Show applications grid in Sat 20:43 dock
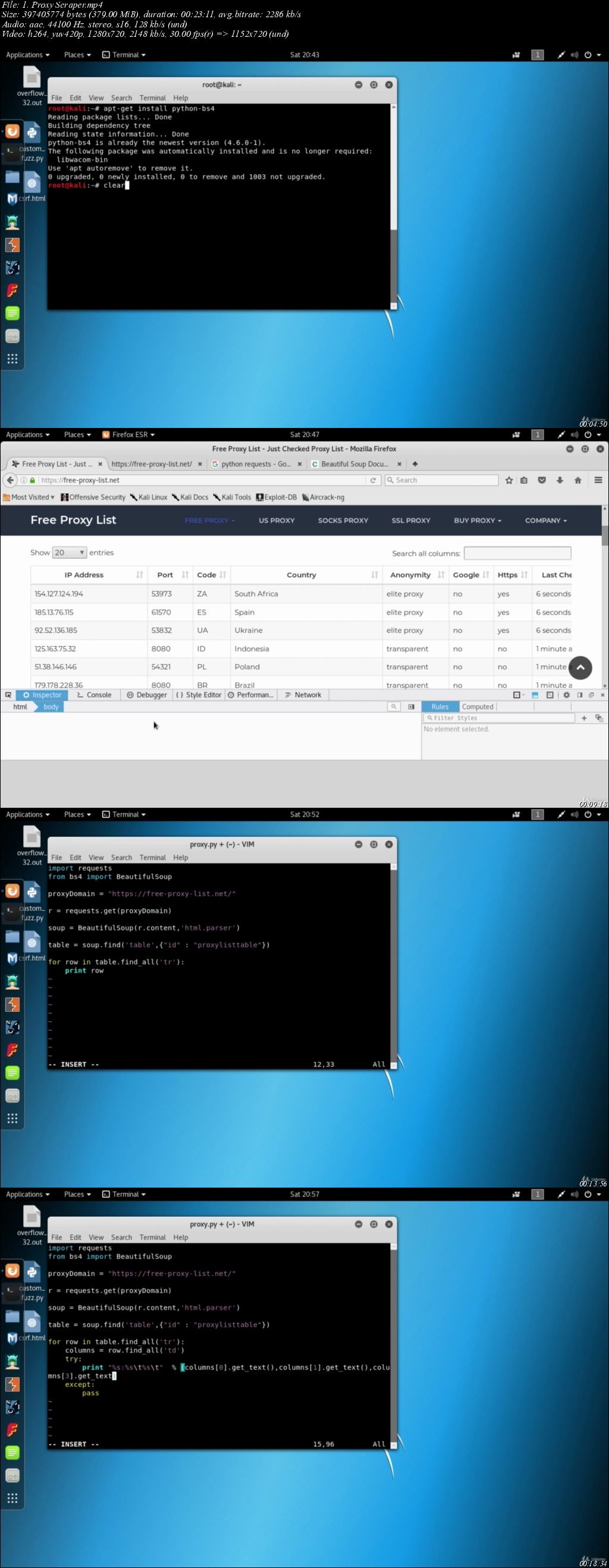This screenshot has height=1568, width=609. point(12,358)
